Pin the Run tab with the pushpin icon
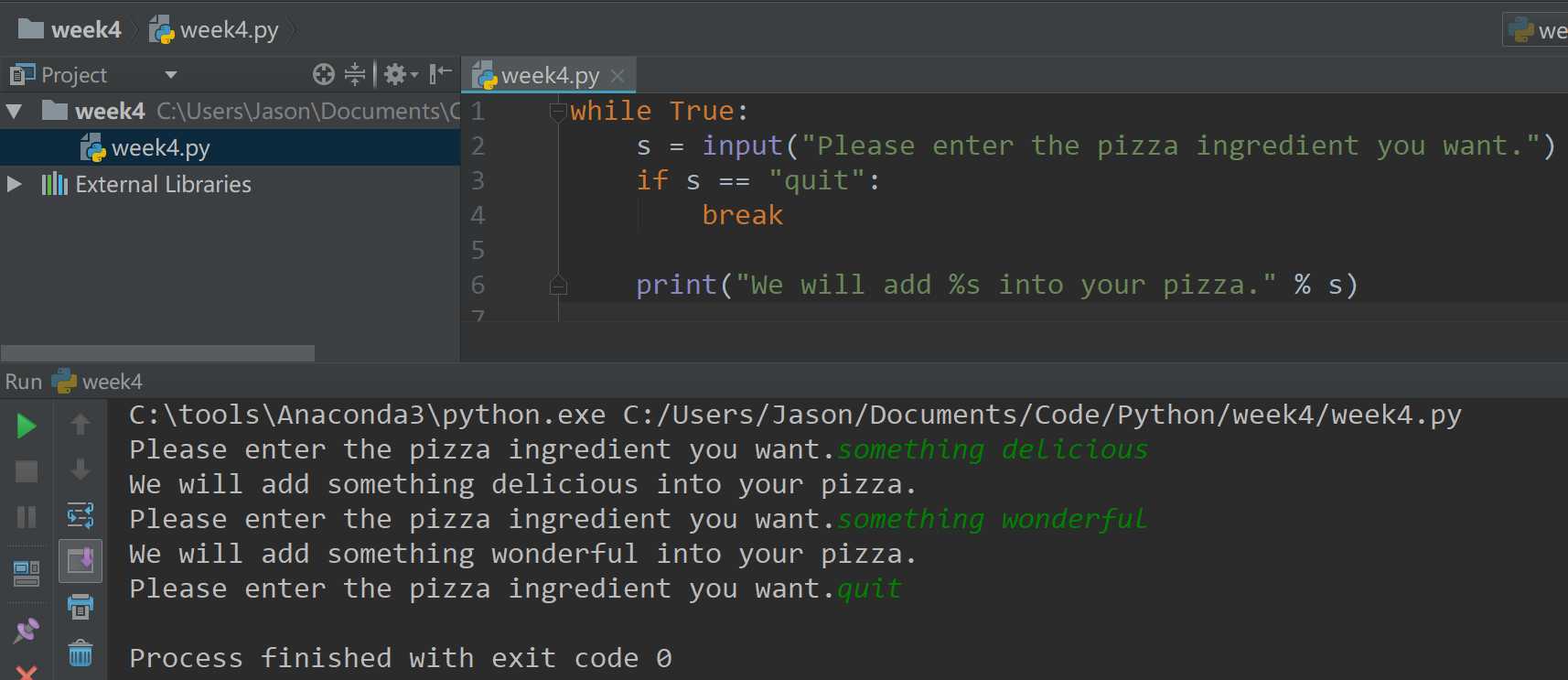Screen dimensions: 1568x680 tap(27, 631)
